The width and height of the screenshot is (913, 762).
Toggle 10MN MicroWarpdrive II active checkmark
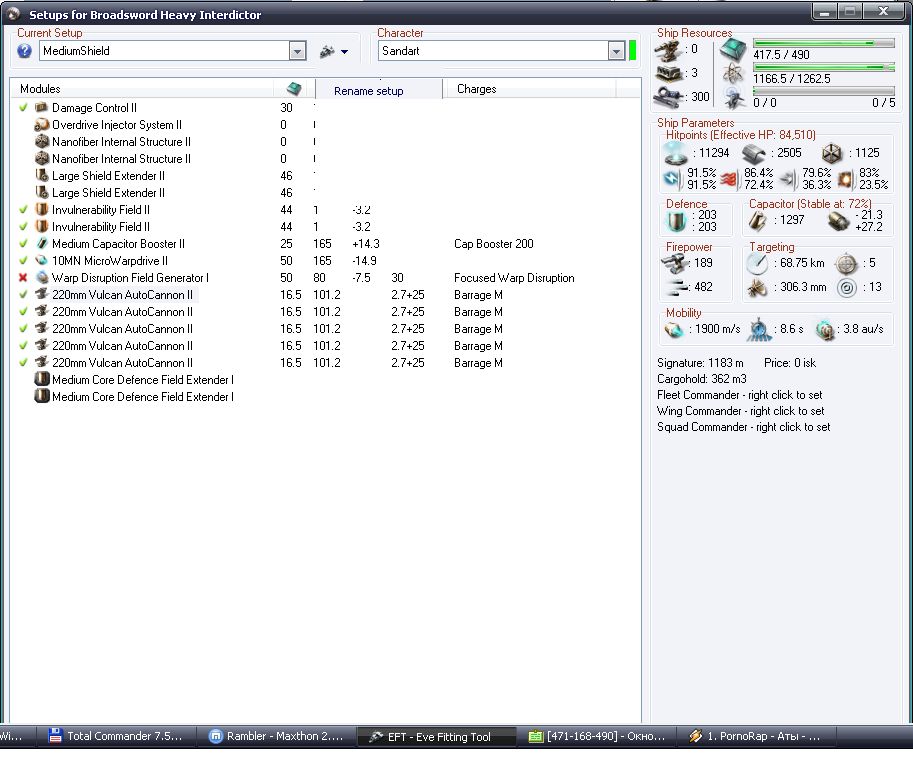tap(23, 260)
